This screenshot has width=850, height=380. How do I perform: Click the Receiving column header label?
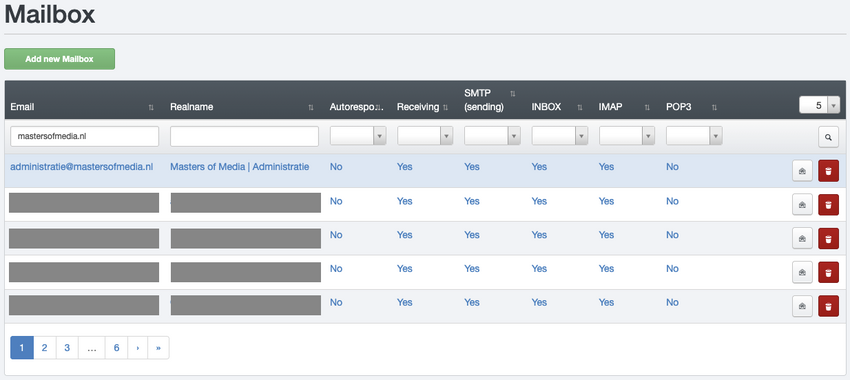pos(418,107)
